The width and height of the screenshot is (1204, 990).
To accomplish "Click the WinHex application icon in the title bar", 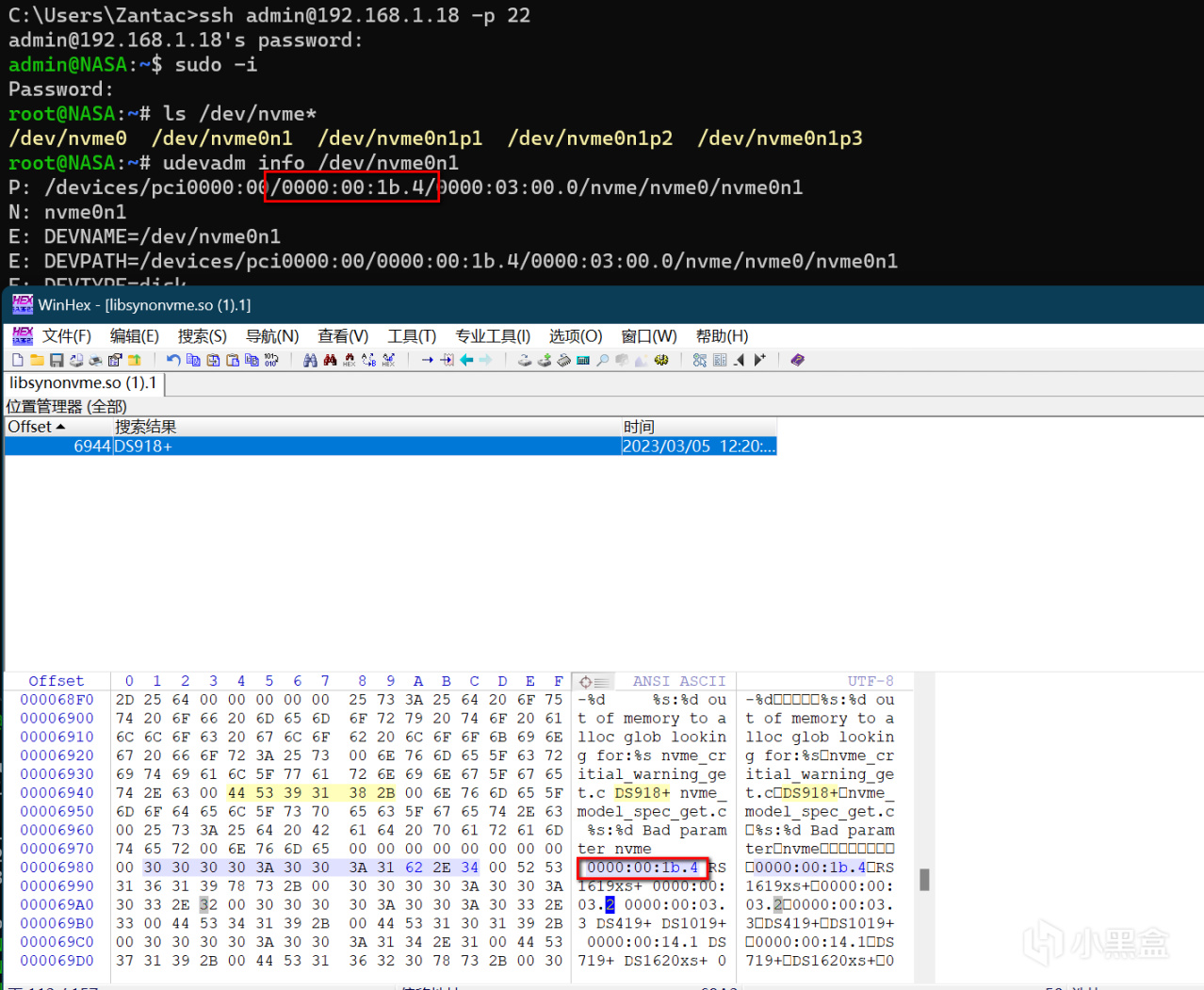I will (23, 304).
